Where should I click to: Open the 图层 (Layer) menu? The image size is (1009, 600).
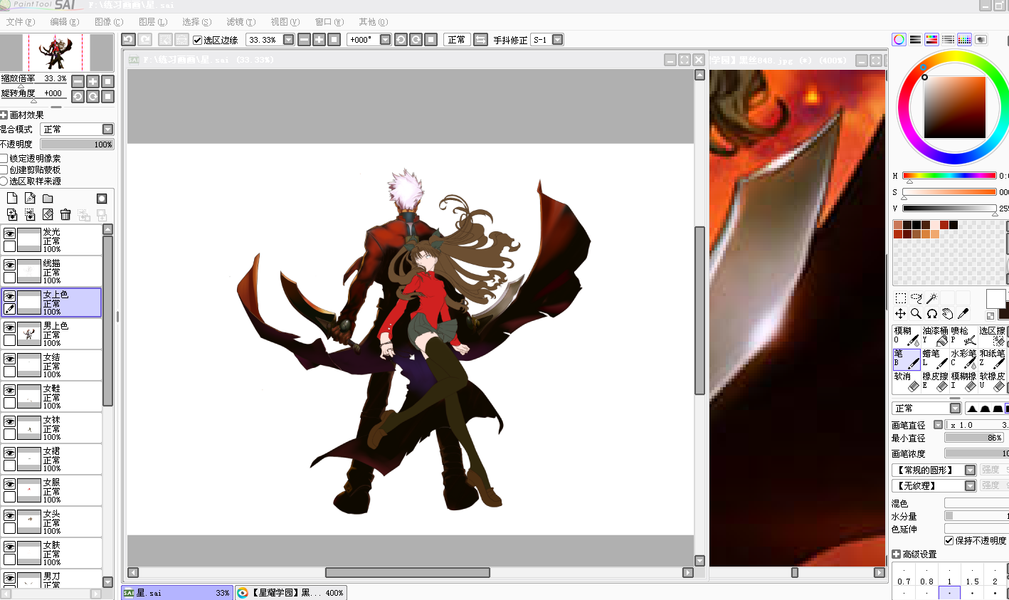tap(153, 22)
